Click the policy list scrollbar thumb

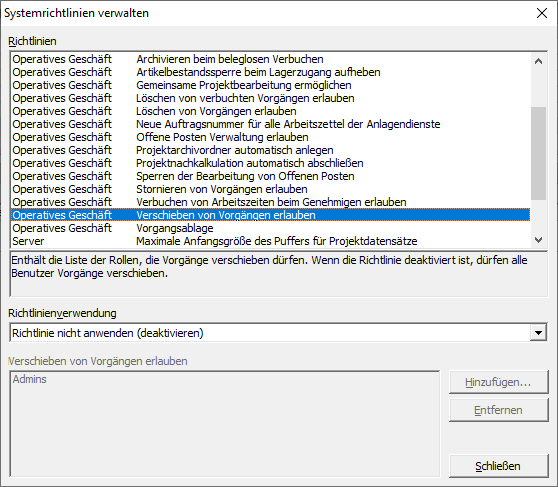[x=538, y=153]
